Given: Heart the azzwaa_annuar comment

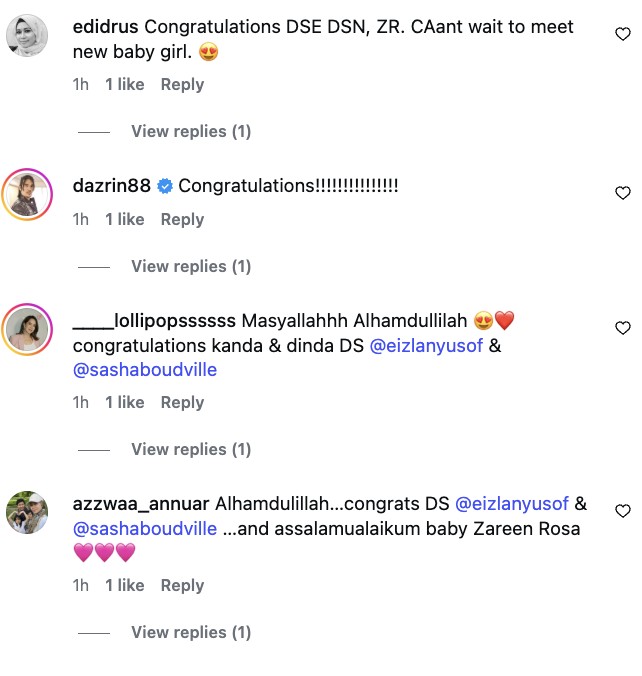Looking at the screenshot, I should [622, 511].
